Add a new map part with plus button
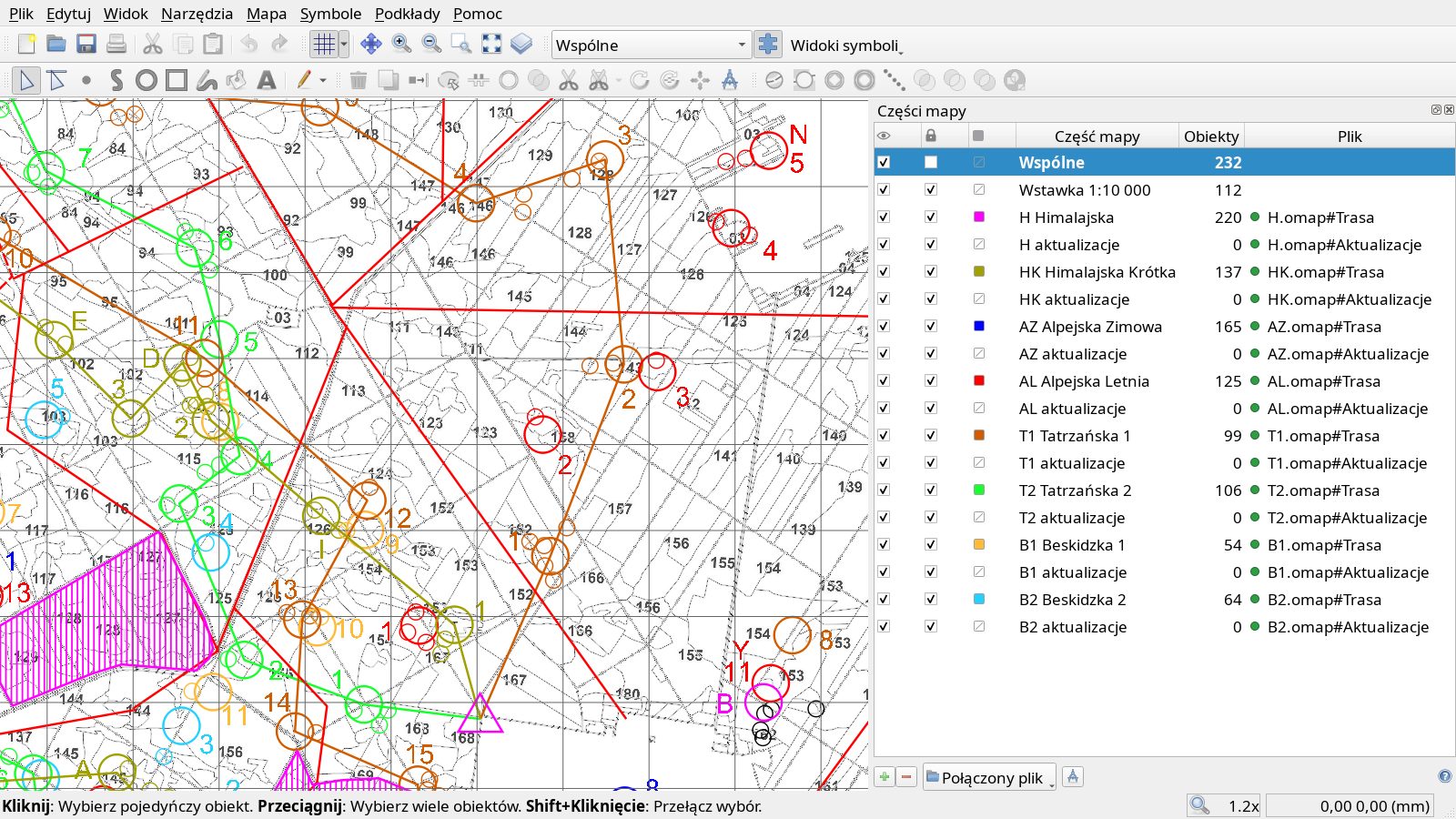 885,777
